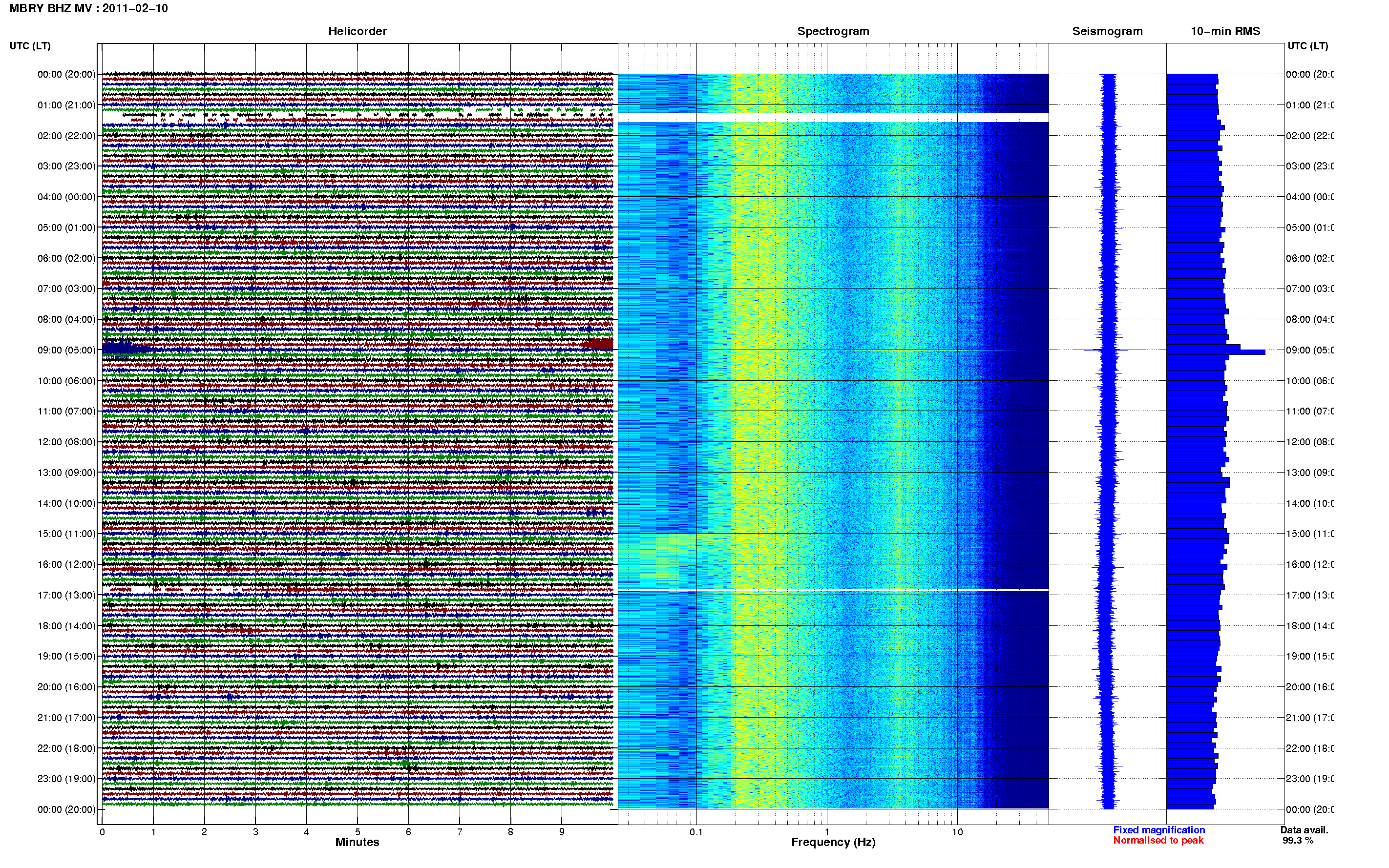Click the '10-min RMS' panel heading
1389x868 pixels.
point(1225,32)
